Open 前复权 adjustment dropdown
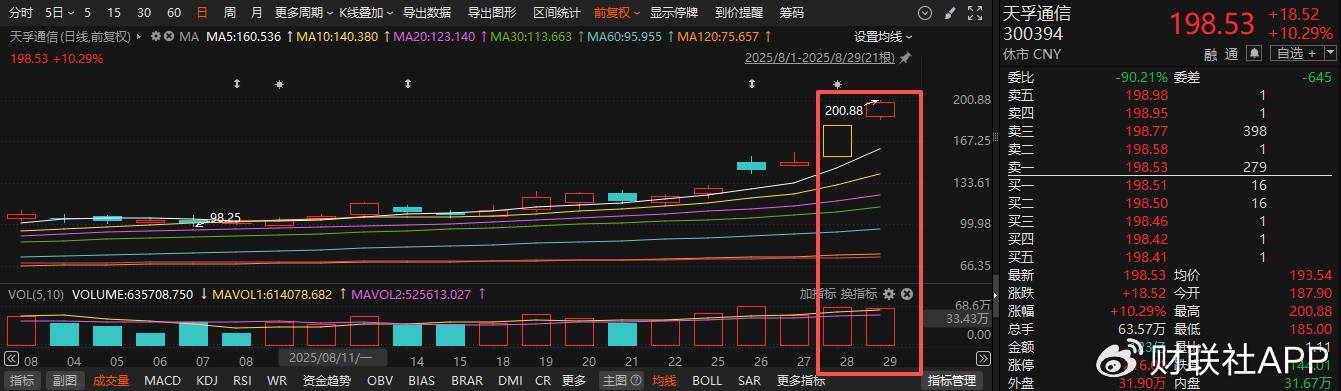The height and width of the screenshot is (391, 1341). (x=617, y=13)
